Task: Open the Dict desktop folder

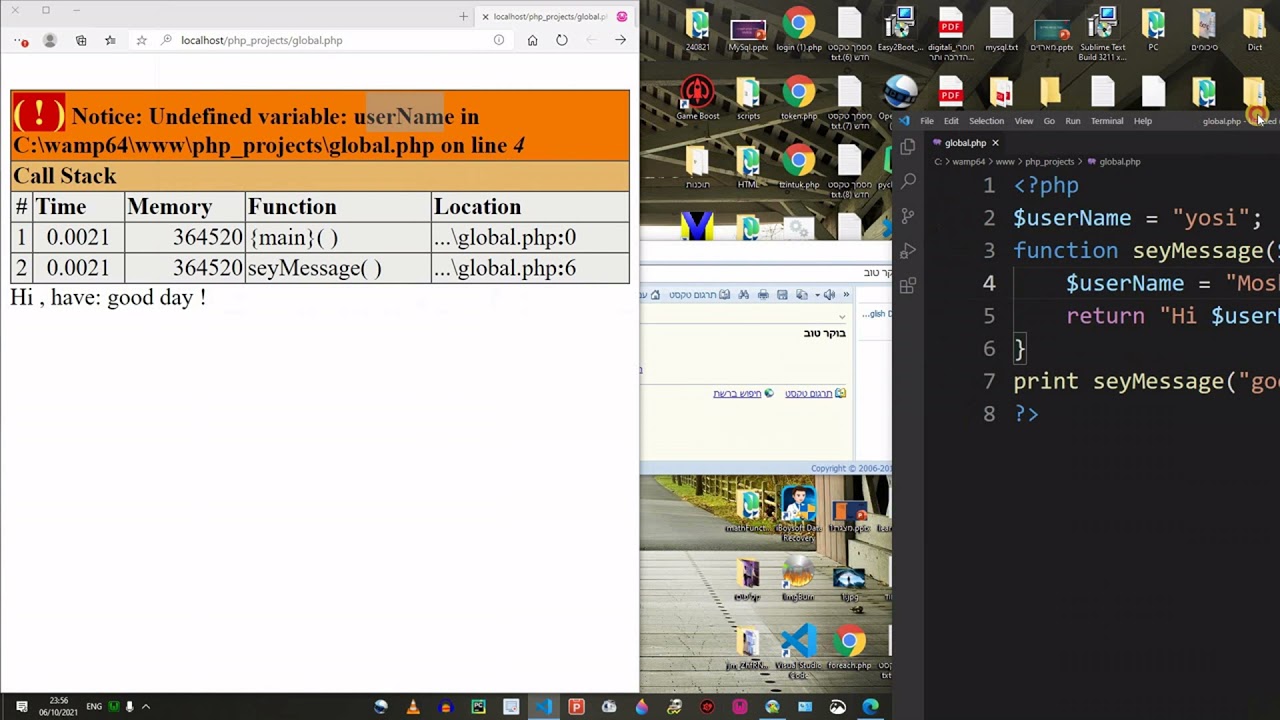Action: tap(1254, 31)
